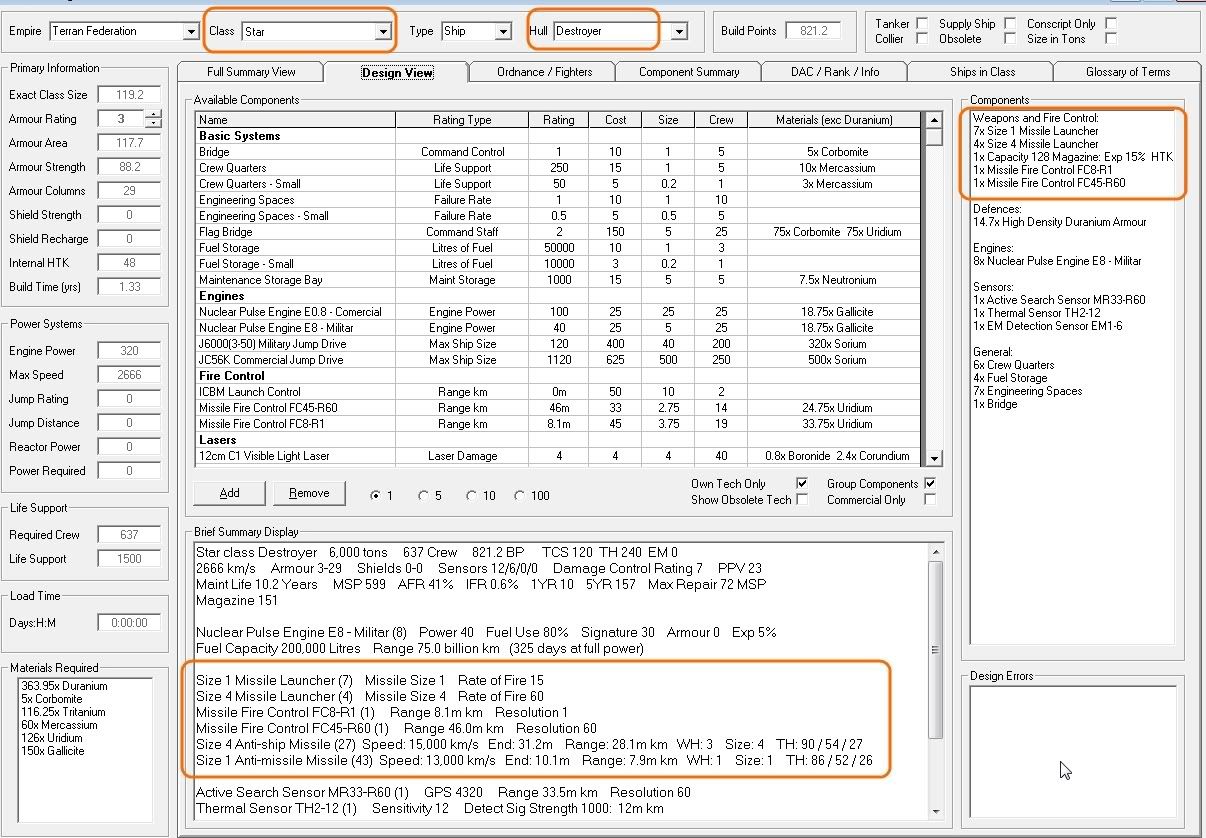Click the Brief Summary Display scrollbar down arrow
This screenshot has width=1206, height=838.
tap(935, 811)
